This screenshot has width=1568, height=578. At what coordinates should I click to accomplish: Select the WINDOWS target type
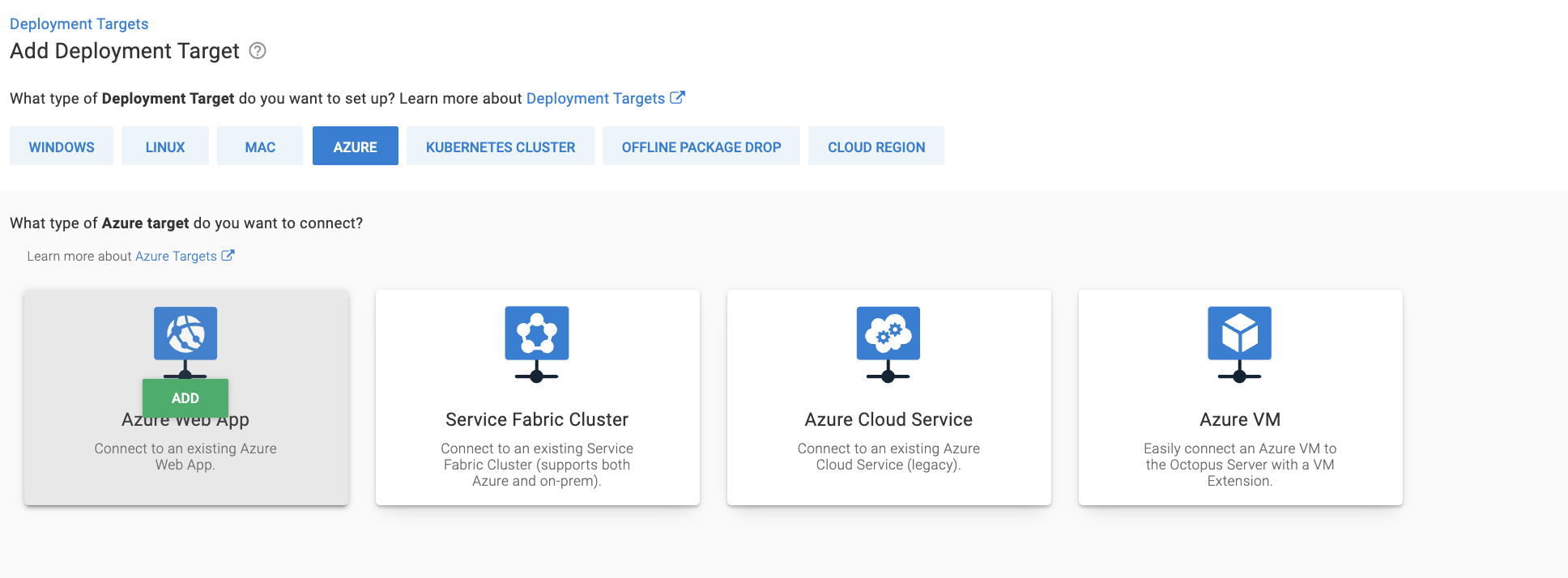(62, 147)
